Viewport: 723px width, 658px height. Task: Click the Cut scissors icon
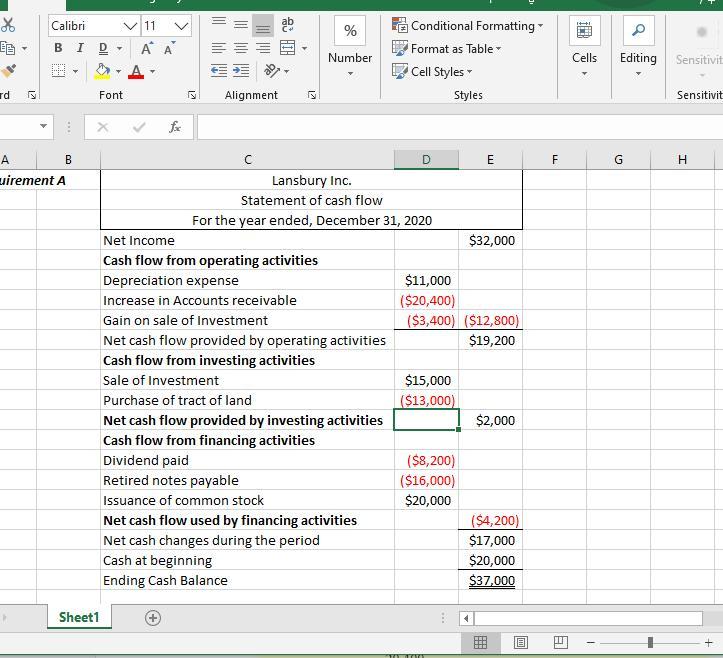click(x=9, y=25)
